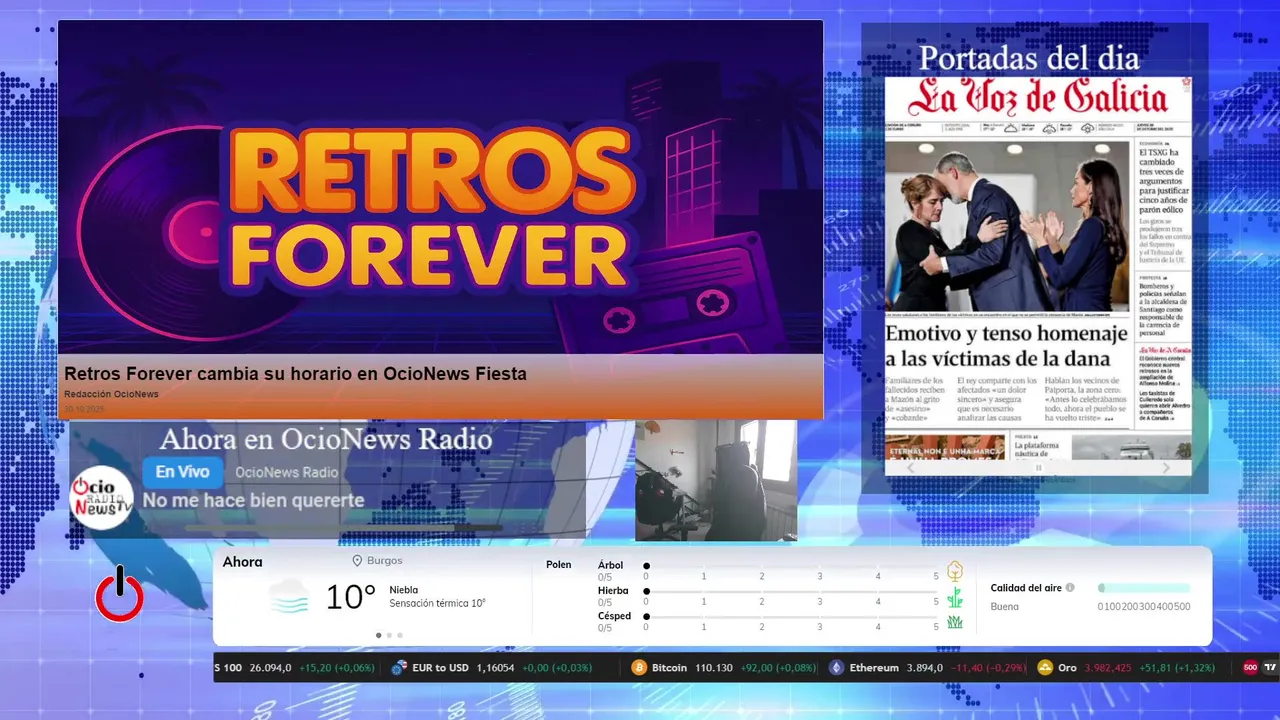This screenshot has width=1280, height=720.
Task: Click 'Ahora en OcioNews Radio' heading
Action: [326, 439]
